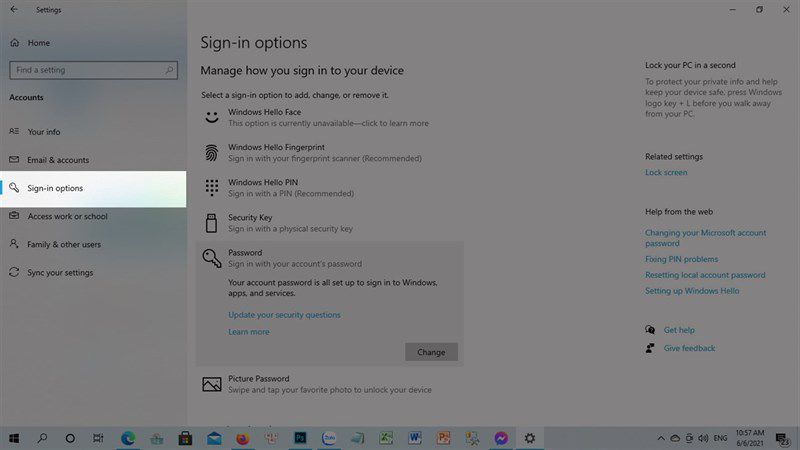The height and width of the screenshot is (450, 800).
Task: Click the OneDrive cloud tray icon
Action: pos(675,438)
